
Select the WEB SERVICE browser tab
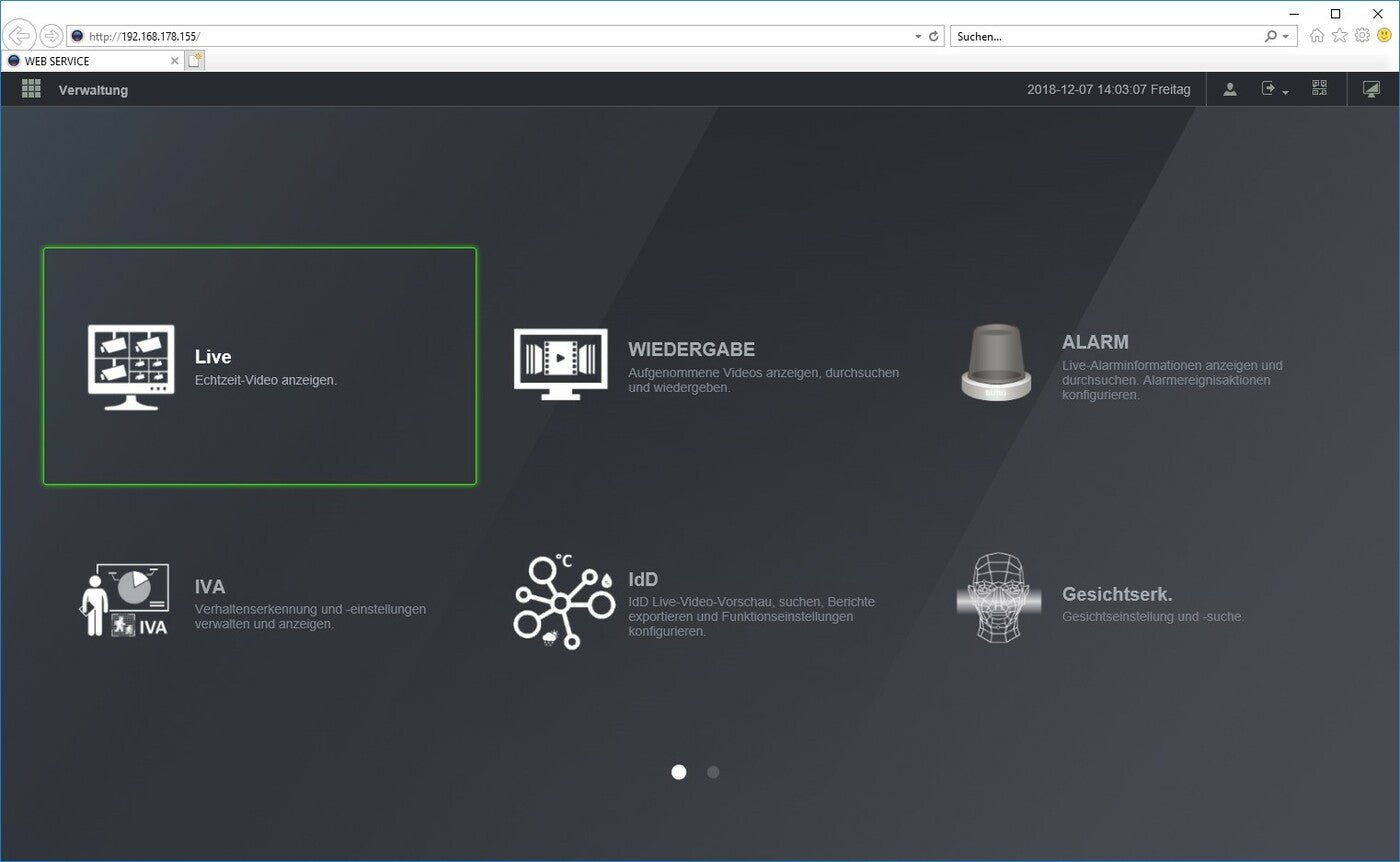tap(90, 61)
